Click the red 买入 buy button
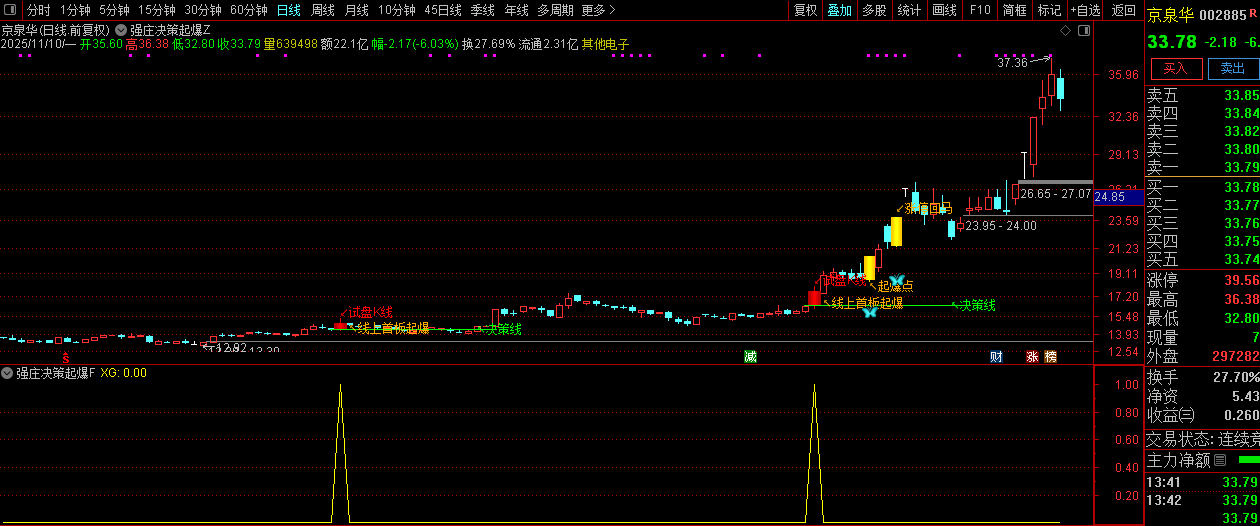 click(x=1175, y=68)
